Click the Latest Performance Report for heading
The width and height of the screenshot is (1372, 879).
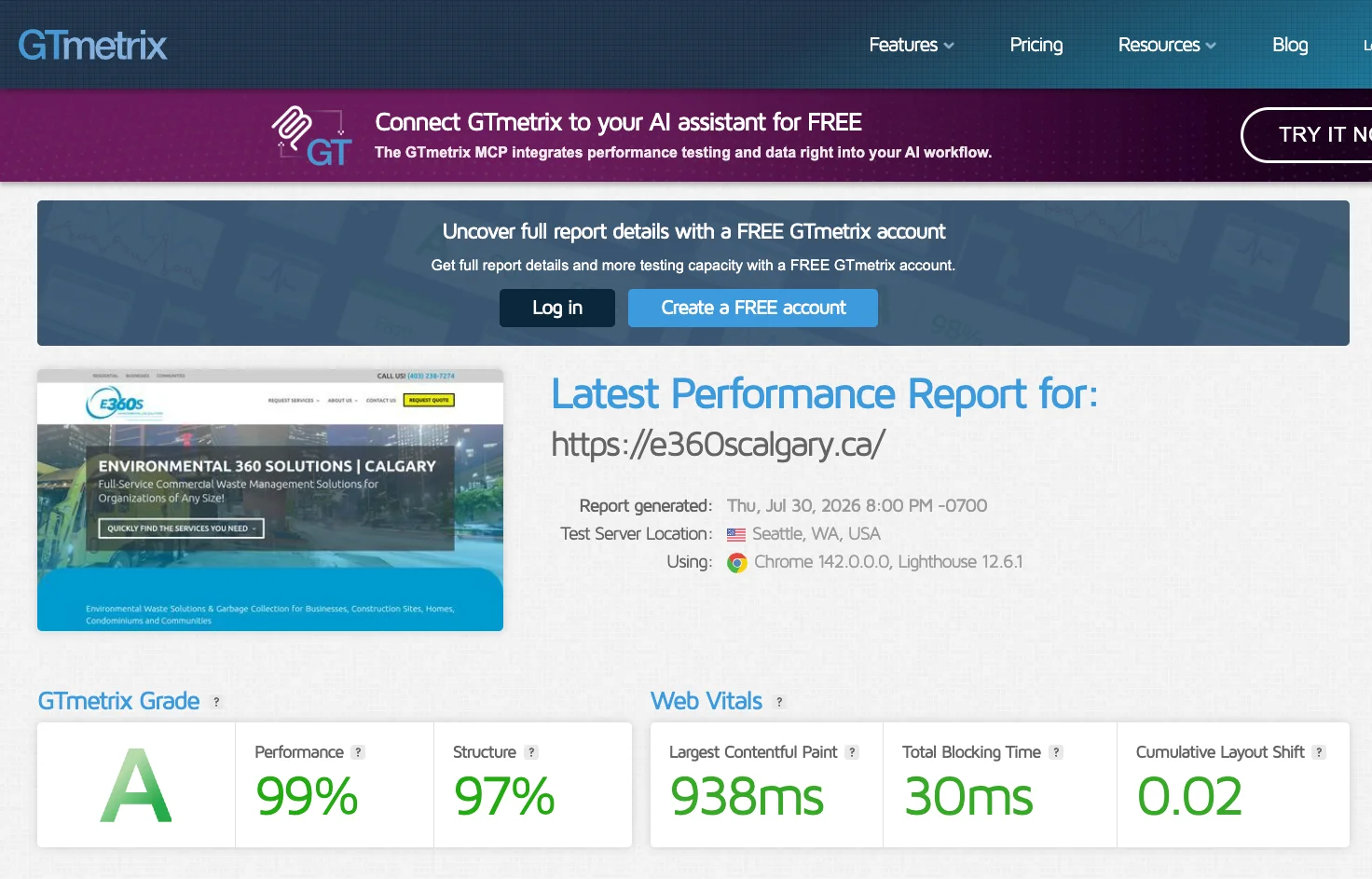(825, 394)
